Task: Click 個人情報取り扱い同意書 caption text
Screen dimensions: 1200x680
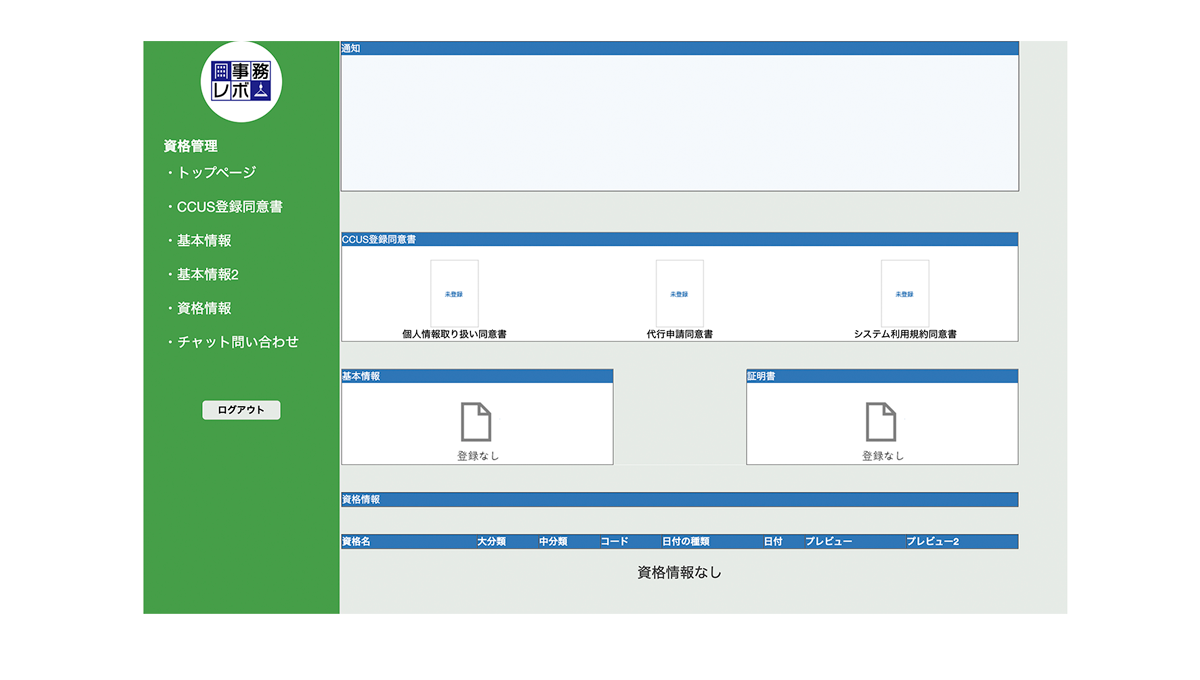Action: pos(454,334)
